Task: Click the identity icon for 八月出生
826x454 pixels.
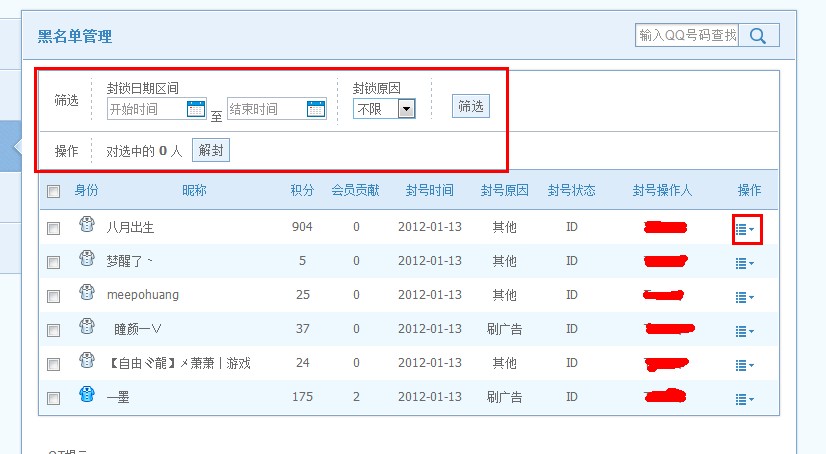Action: point(86,227)
